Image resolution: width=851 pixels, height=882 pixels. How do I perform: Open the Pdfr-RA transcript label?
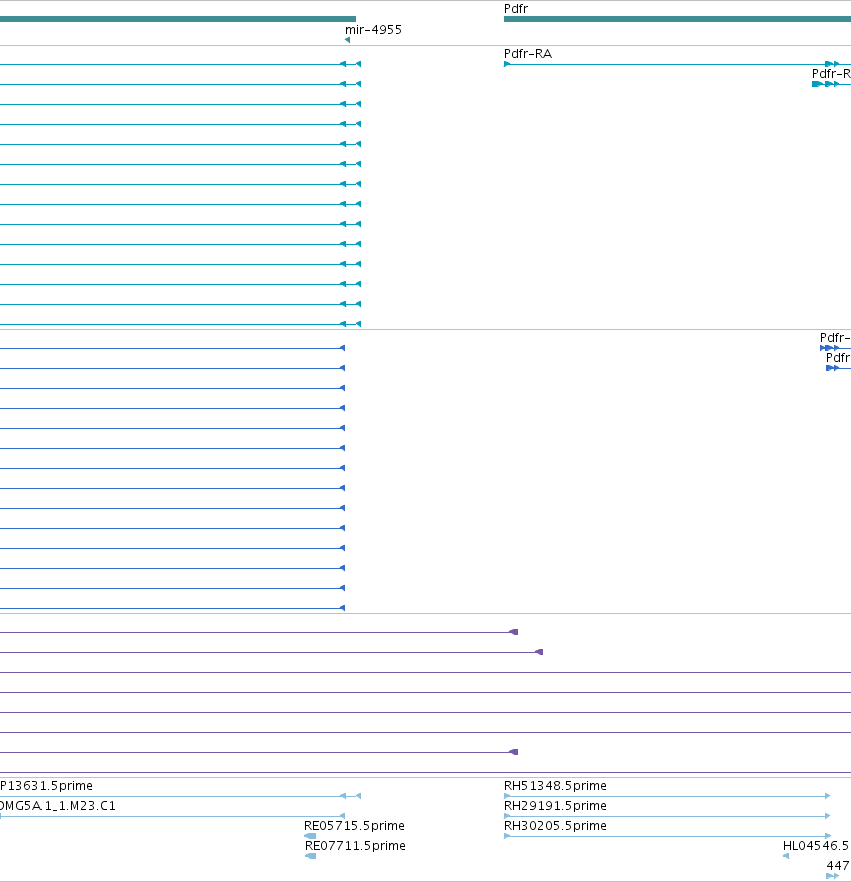tap(528, 54)
